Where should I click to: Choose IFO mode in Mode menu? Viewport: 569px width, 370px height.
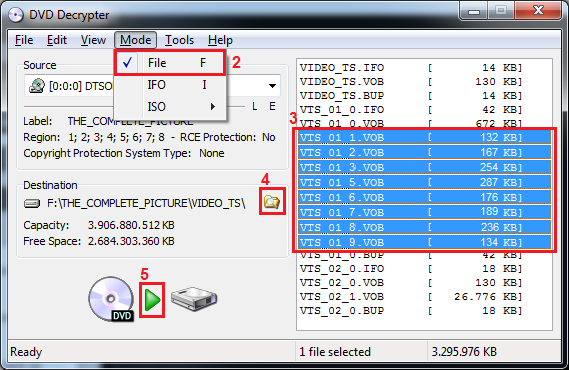click(x=170, y=85)
